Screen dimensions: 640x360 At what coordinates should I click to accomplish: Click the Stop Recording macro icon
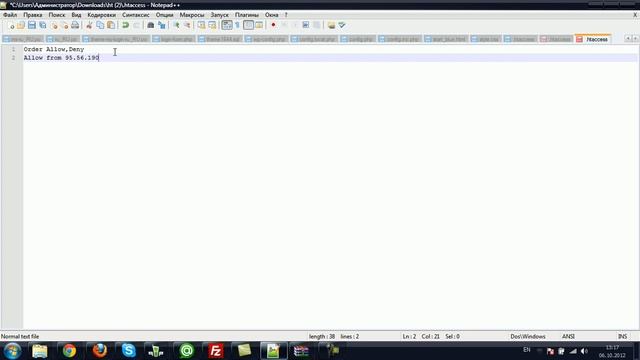pyautogui.click(x=284, y=25)
